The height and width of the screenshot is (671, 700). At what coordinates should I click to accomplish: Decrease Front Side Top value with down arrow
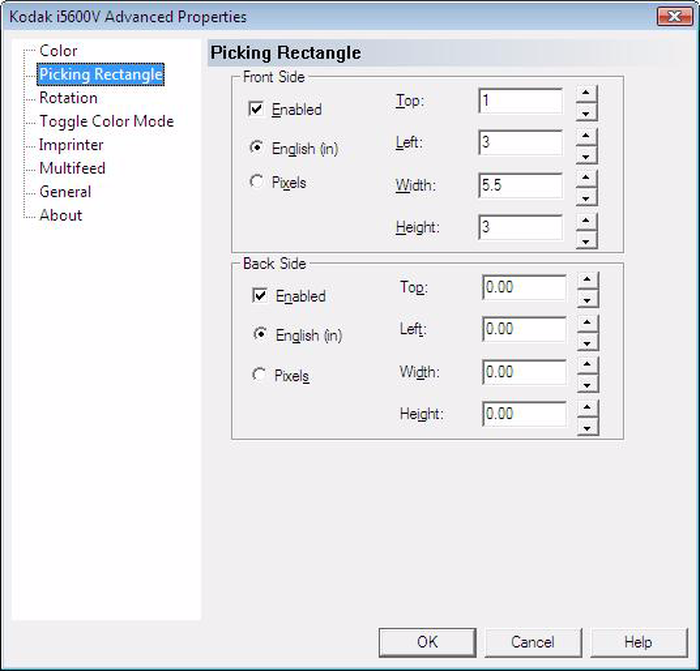[x=586, y=113]
